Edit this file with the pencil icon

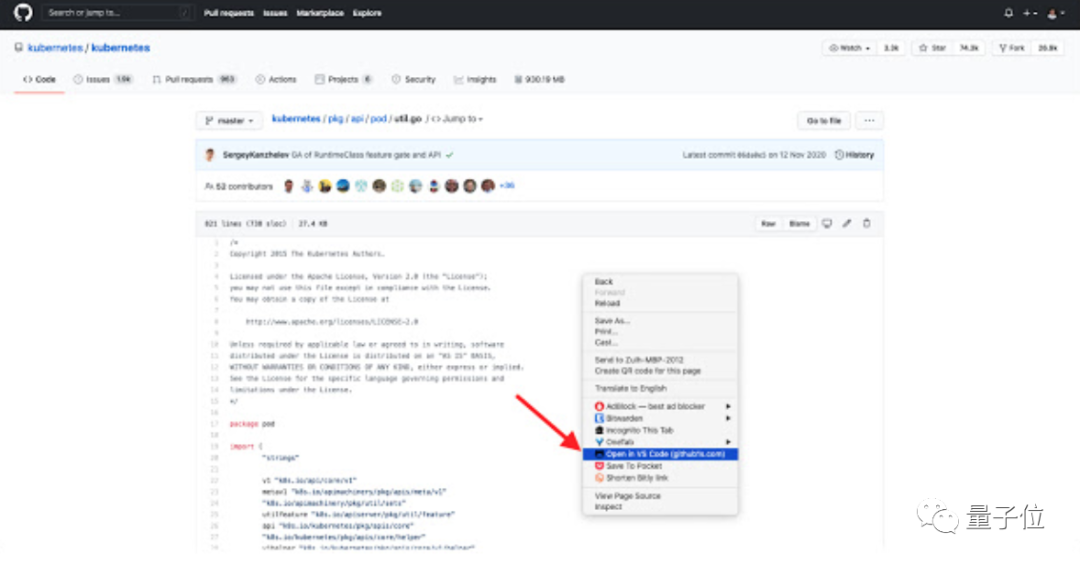(847, 223)
